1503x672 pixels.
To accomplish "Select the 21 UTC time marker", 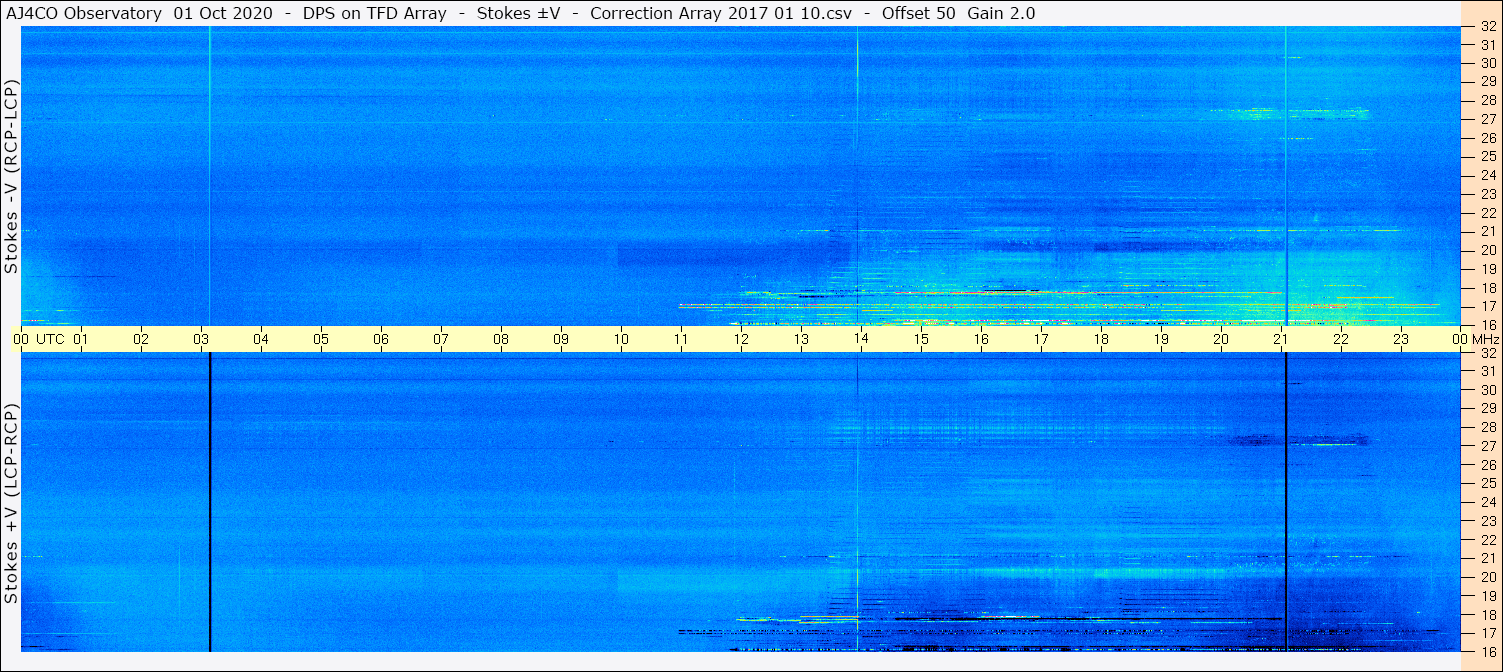I will pos(1281,339).
